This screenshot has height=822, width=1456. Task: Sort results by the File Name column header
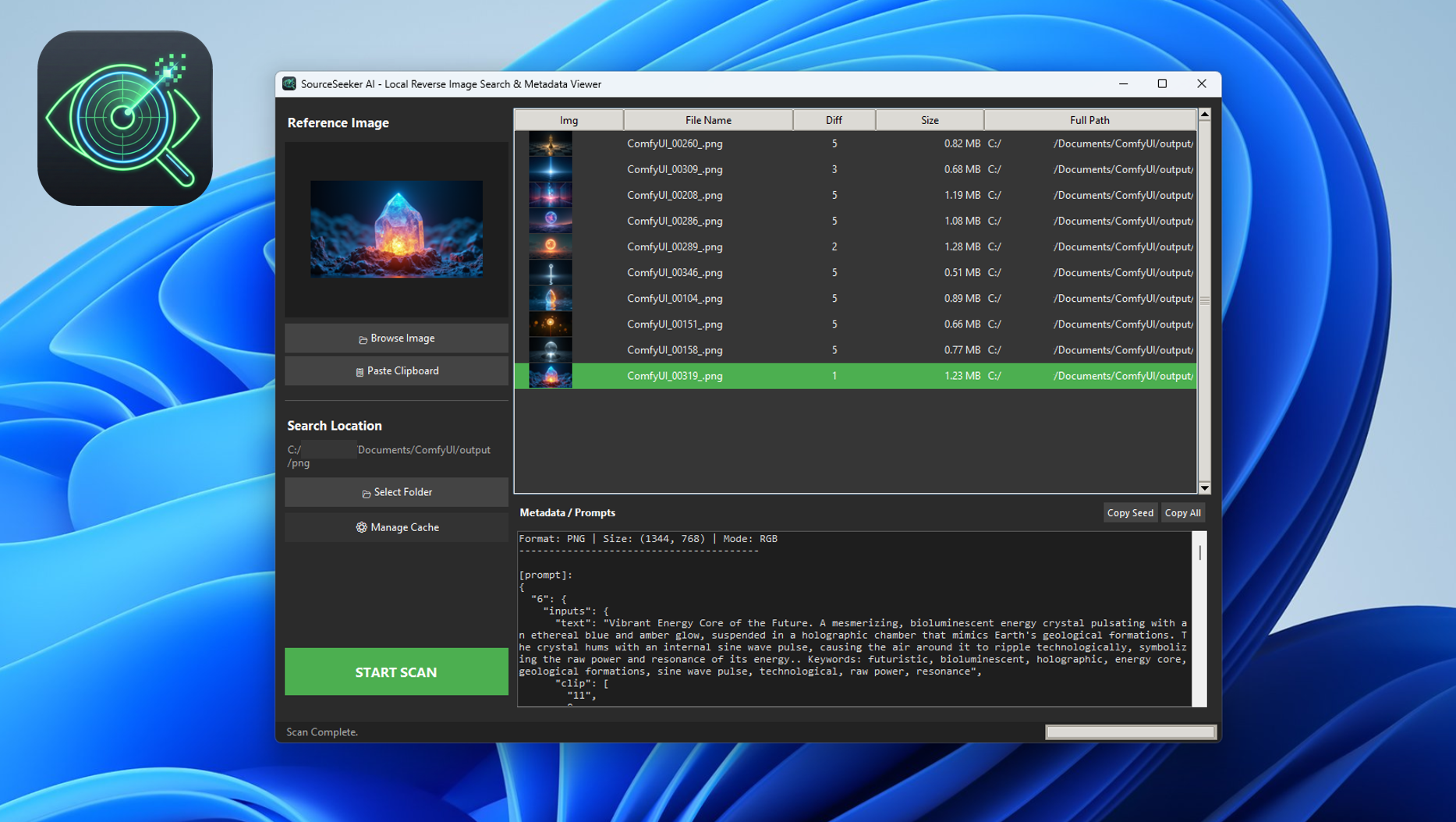[x=707, y=119]
